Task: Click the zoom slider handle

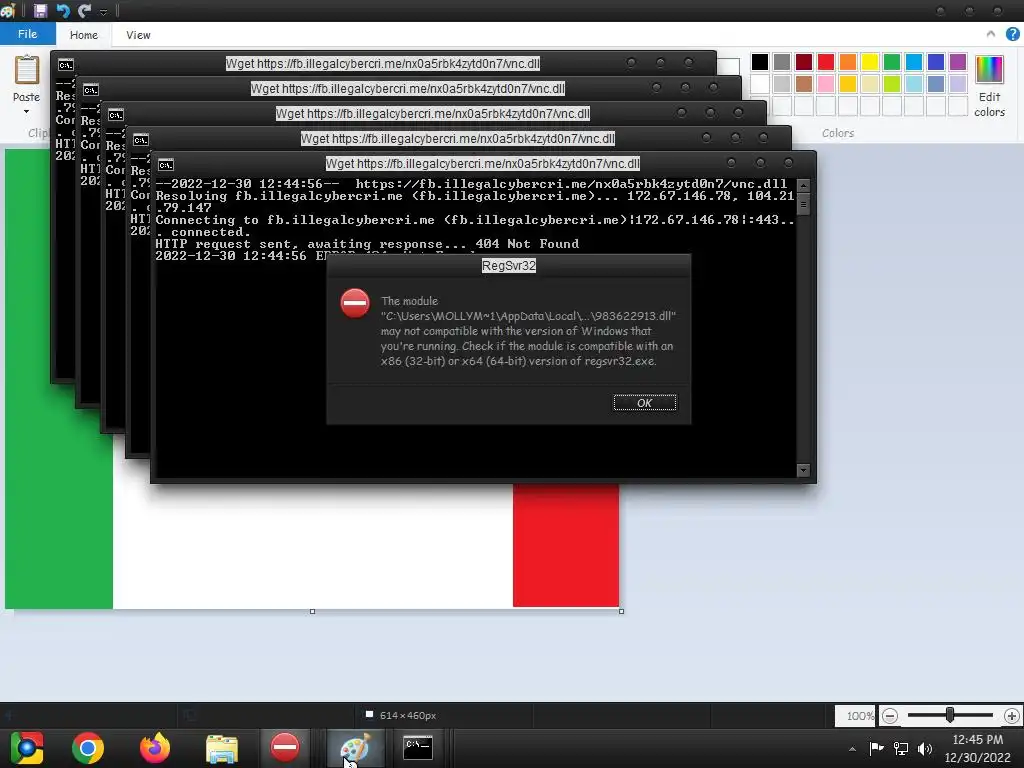Action: click(950, 715)
